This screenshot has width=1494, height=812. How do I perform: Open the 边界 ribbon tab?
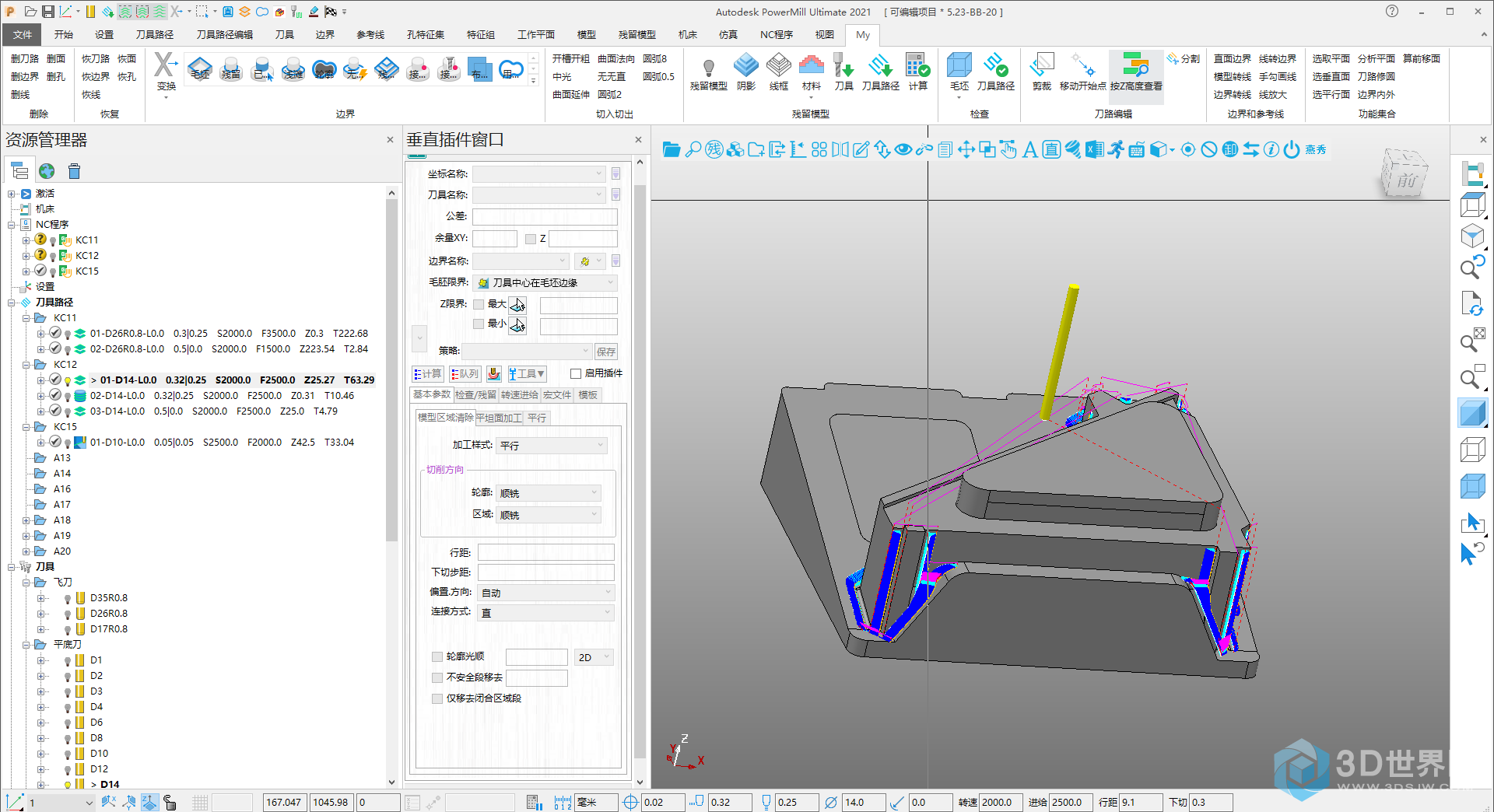tap(325, 35)
